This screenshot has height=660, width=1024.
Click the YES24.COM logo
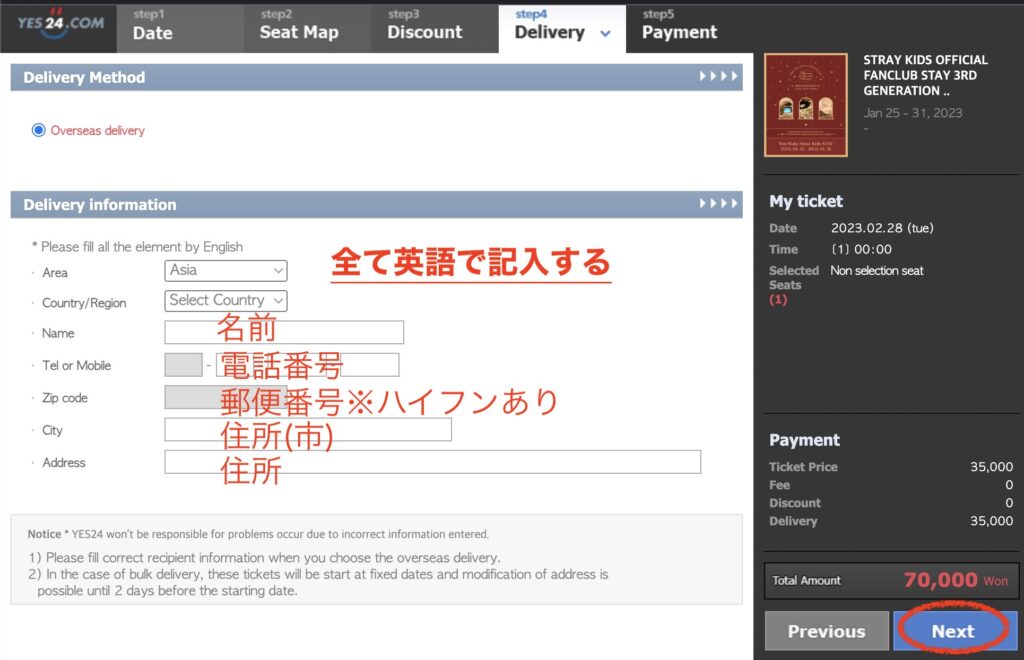pyautogui.click(x=60, y=24)
